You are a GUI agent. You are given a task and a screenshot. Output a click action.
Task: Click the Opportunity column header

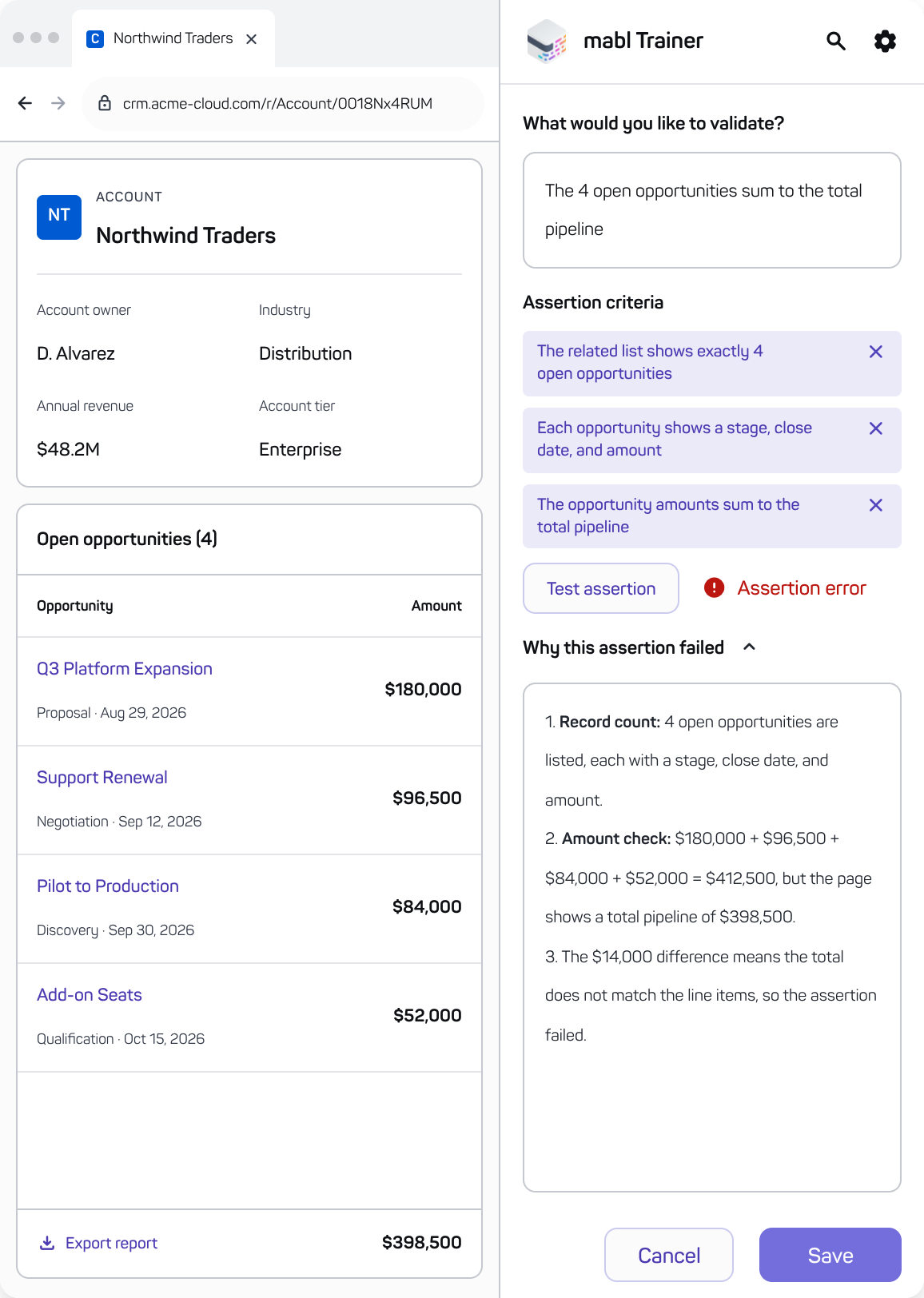[75, 606]
